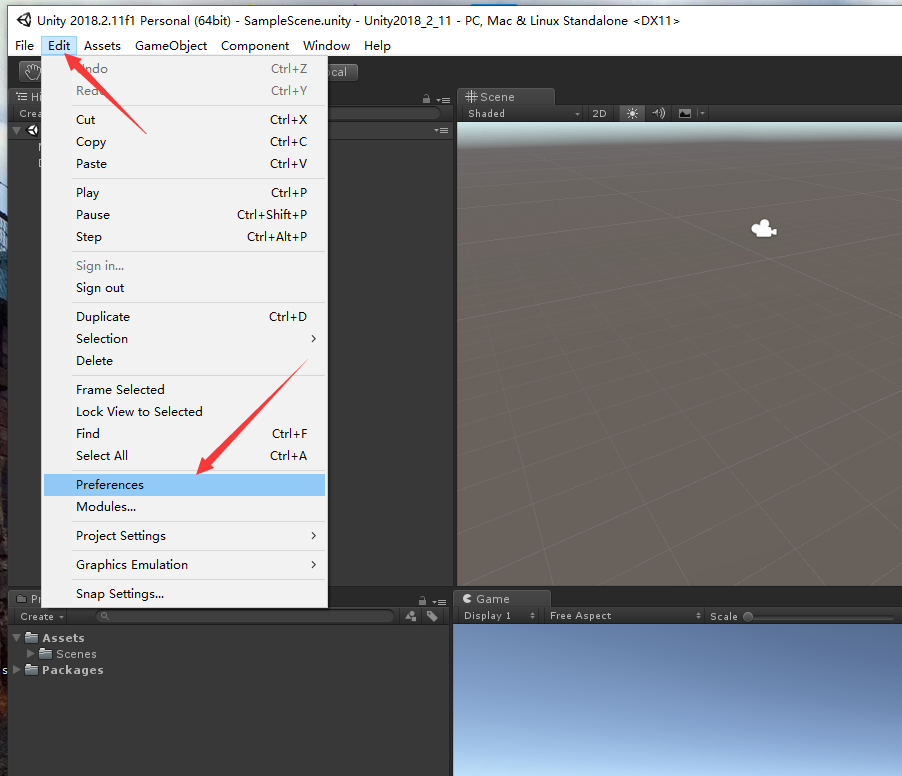Open the Component menu
Image resolution: width=902 pixels, height=776 pixels.
[255, 45]
